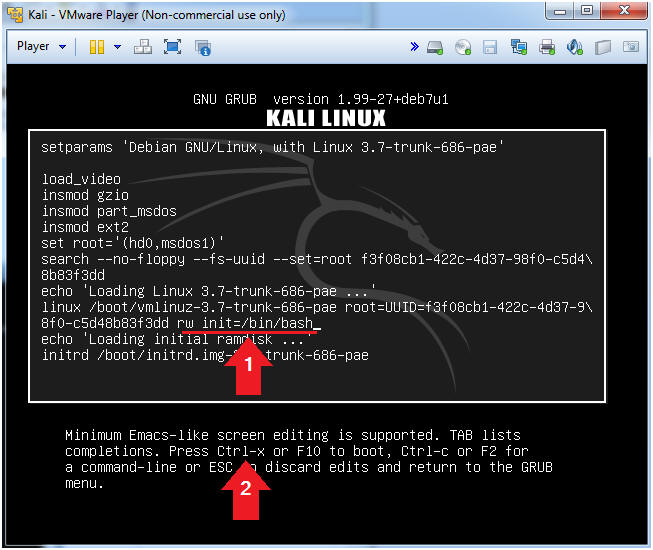Click the 'GNU GRUB version 1.99-27+deb7u1' header
Image resolution: width=653 pixels, height=550 pixels.
(321, 99)
